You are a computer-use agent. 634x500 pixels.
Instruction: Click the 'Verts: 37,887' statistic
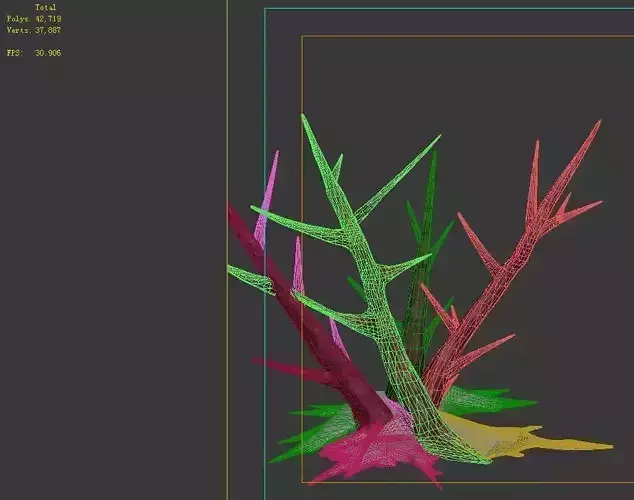coord(34,30)
